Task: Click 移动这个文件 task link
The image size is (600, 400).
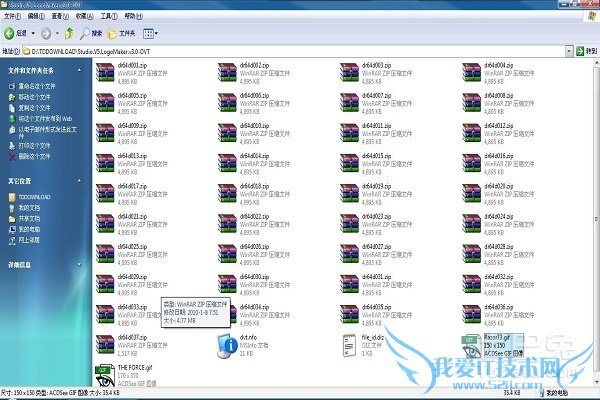Action: tap(34, 97)
